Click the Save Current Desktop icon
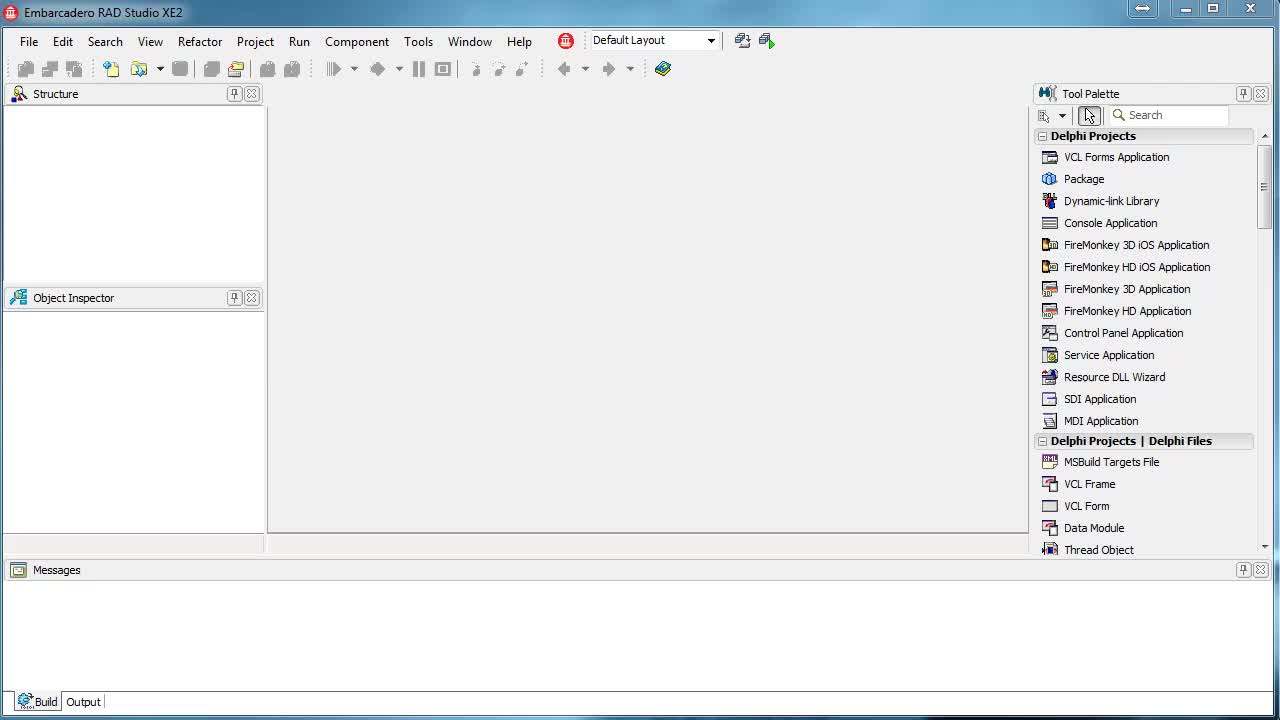Image resolution: width=1280 pixels, height=720 pixels. (742, 41)
